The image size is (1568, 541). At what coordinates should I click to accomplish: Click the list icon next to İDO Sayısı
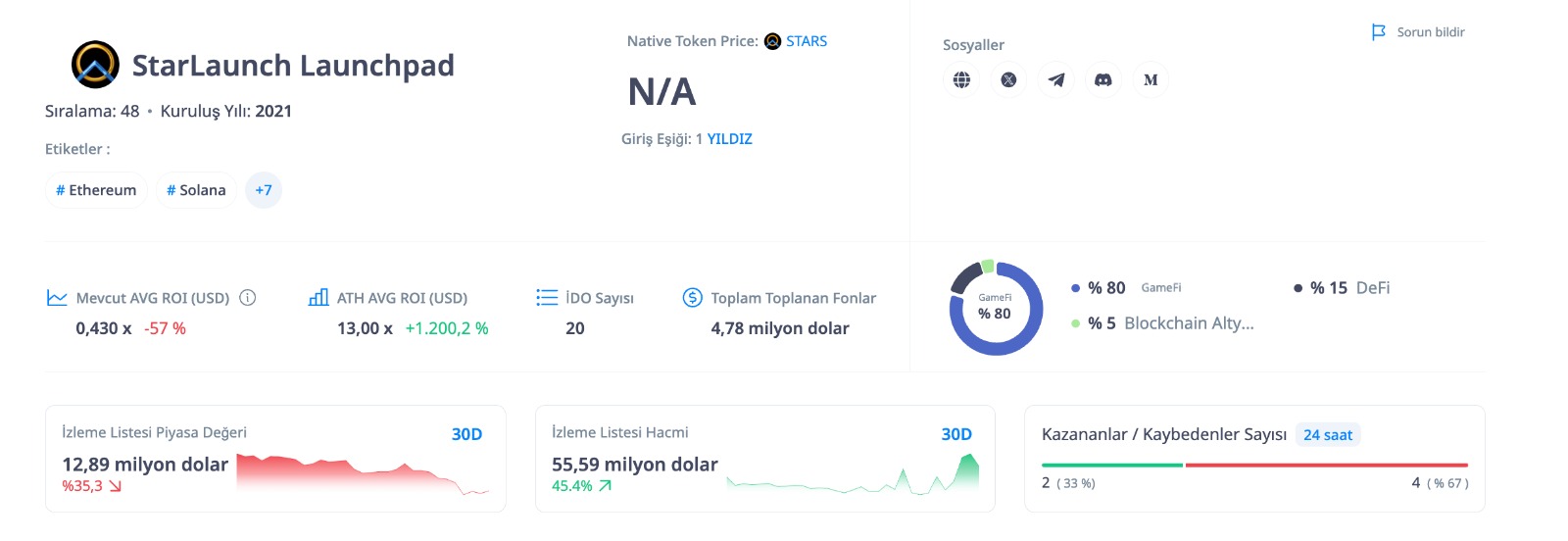547,297
